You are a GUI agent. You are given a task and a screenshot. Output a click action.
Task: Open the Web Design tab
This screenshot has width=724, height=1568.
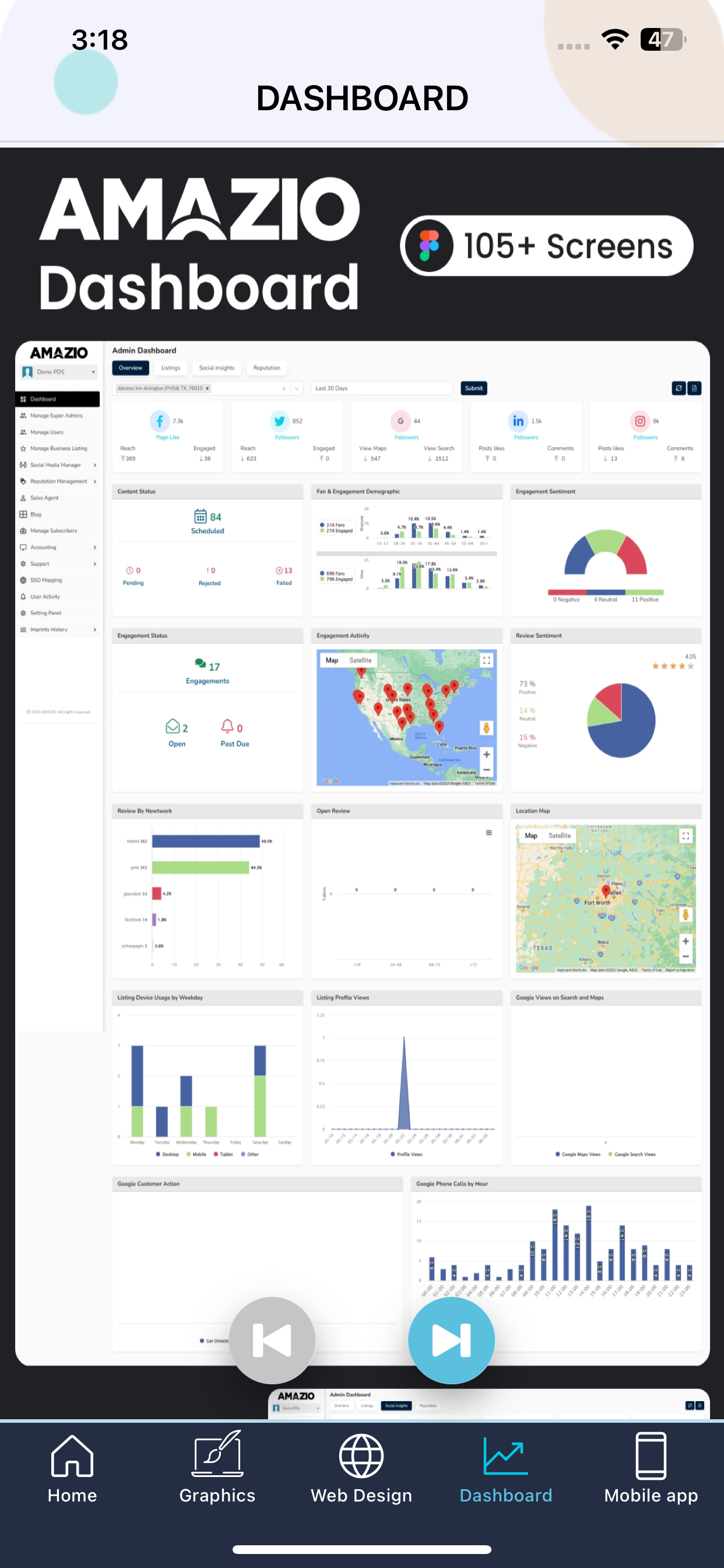coord(361,1469)
